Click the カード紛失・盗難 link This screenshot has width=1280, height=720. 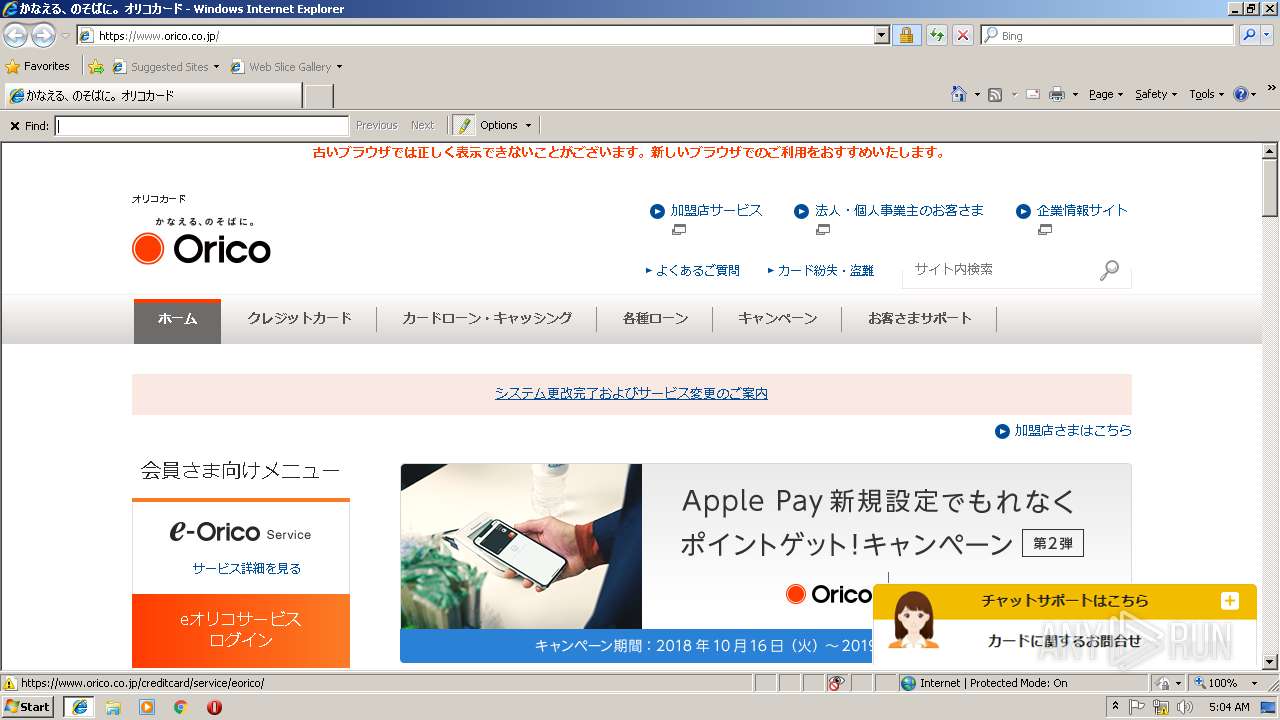[x=825, y=270]
